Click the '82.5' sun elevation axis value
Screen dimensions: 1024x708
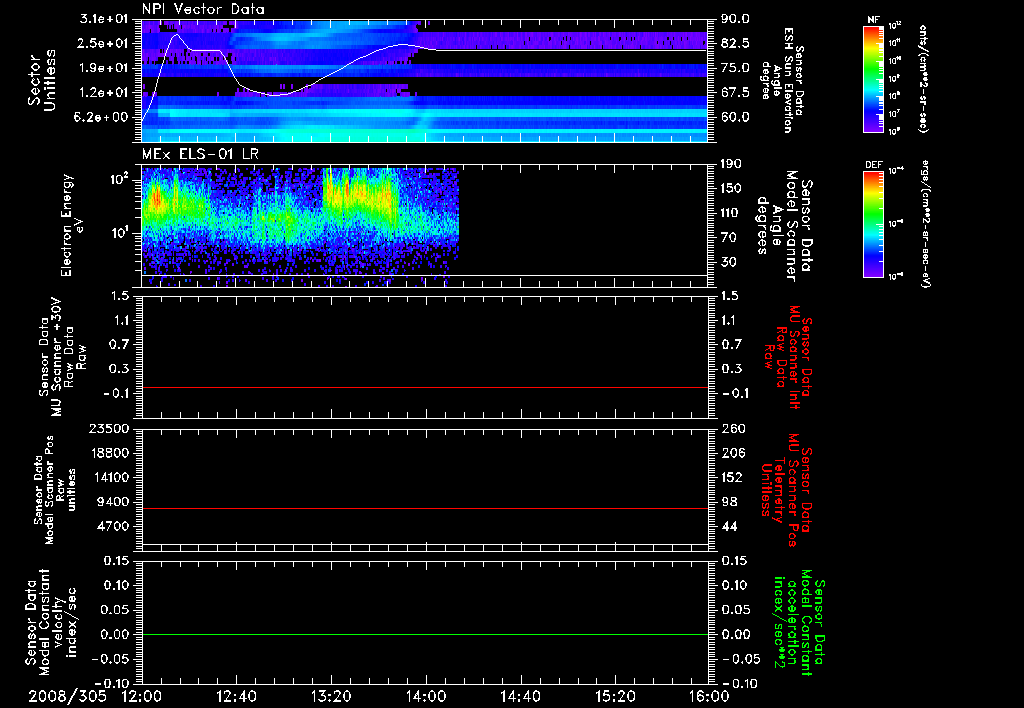coord(735,43)
